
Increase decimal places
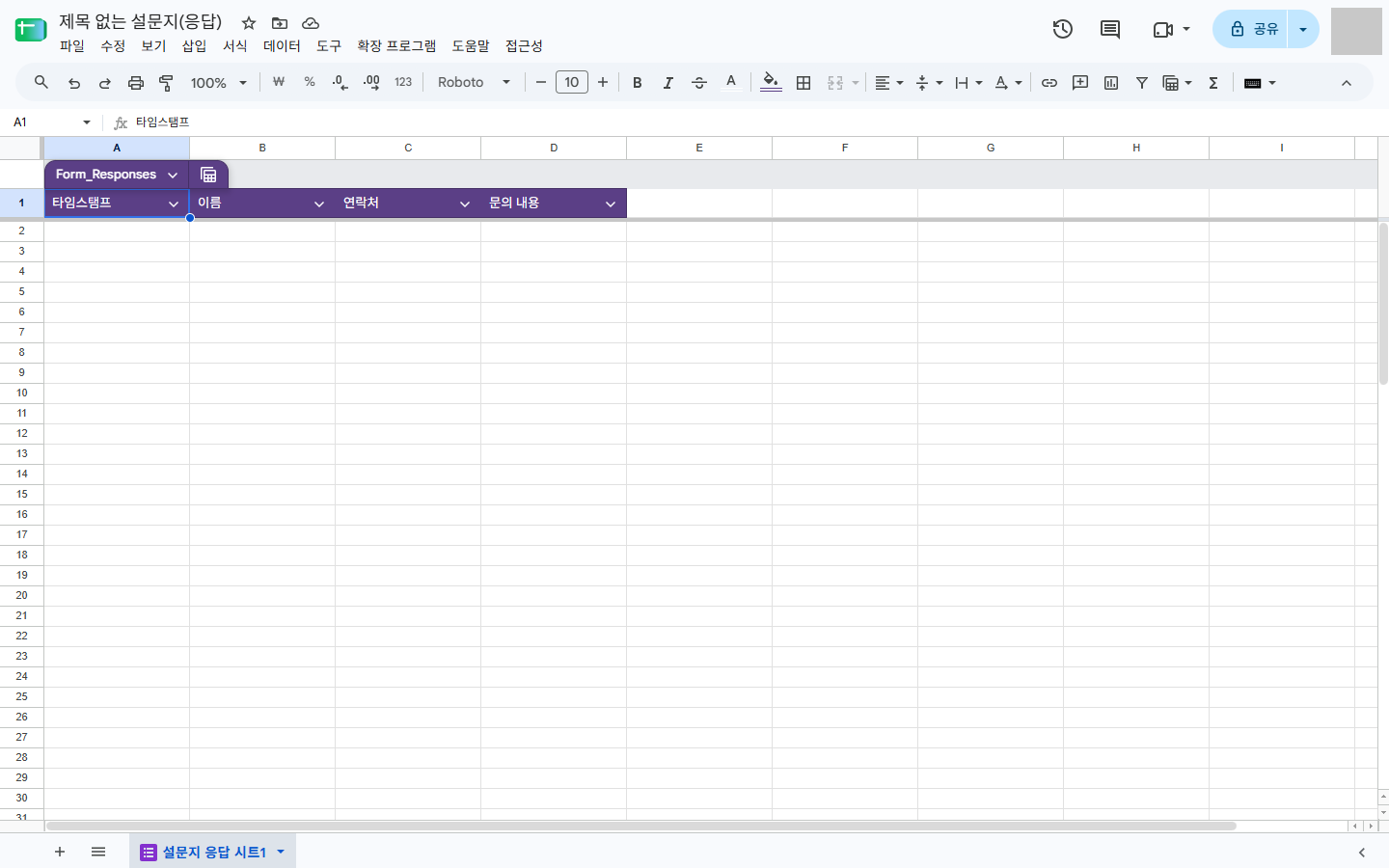coord(371,83)
